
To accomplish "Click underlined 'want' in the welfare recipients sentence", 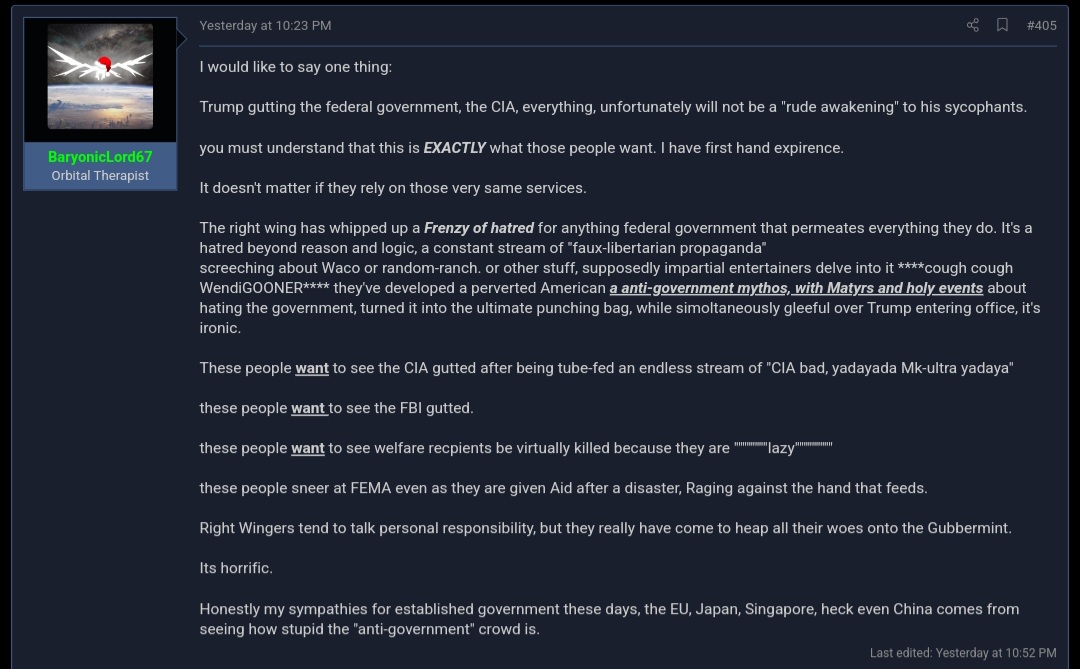I will (308, 449).
